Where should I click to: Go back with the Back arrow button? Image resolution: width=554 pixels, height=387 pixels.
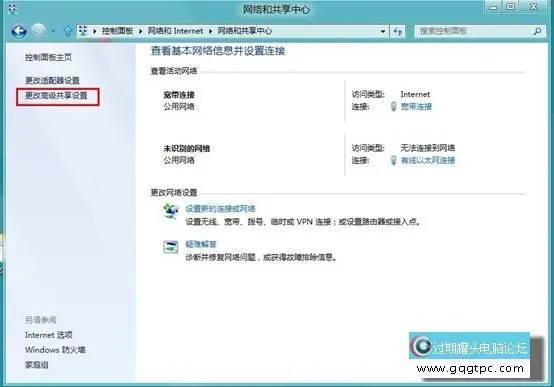(x=19, y=31)
